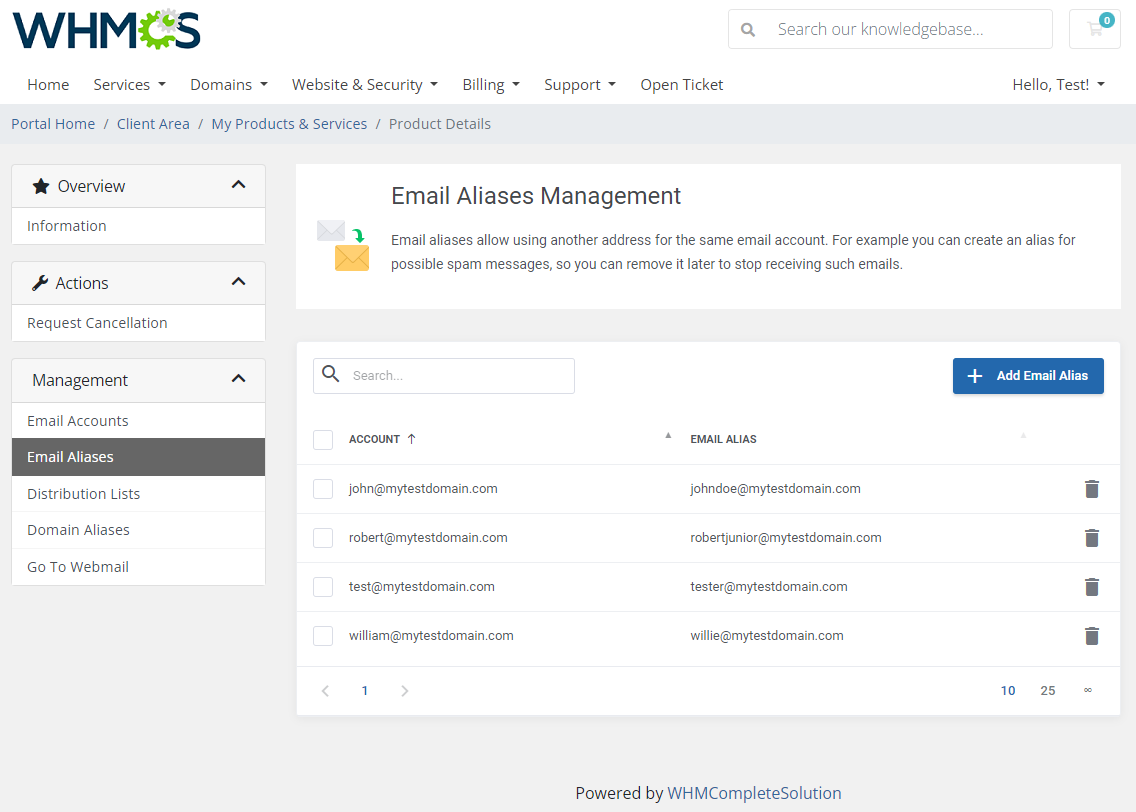This screenshot has height=812, width=1136.
Task: Go to next page of aliases
Action: point(404,690)
